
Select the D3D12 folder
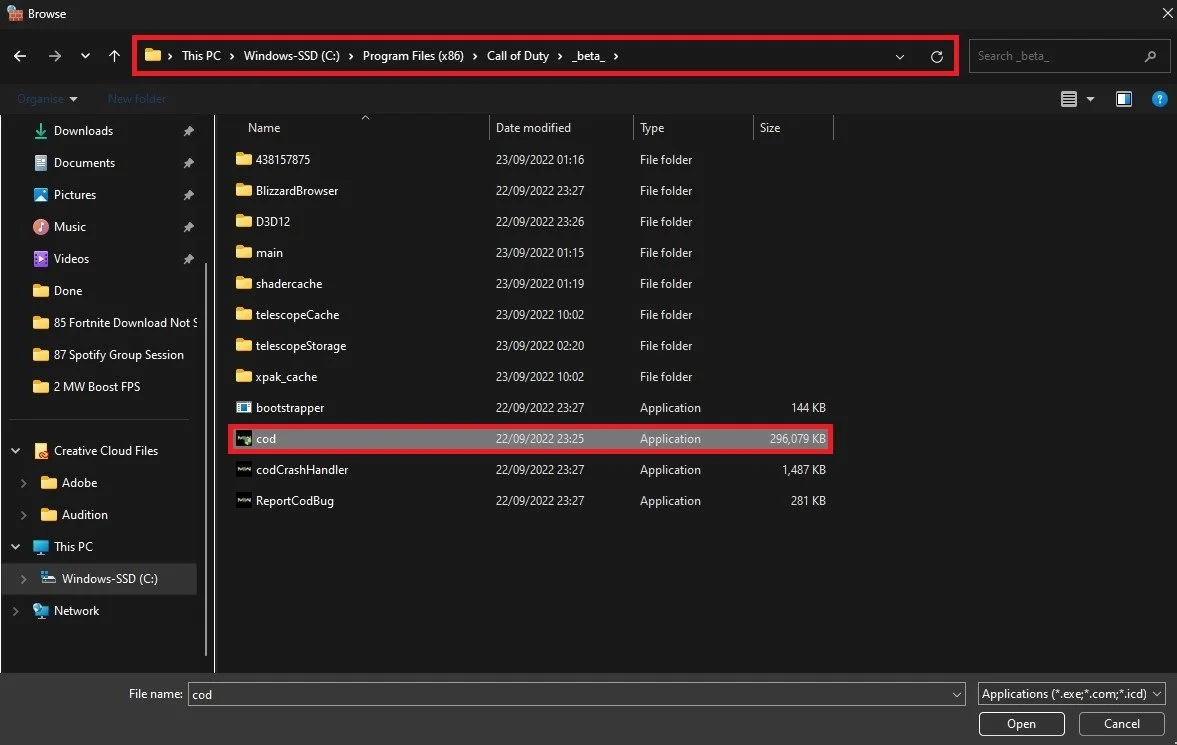(x=272, y=222)
